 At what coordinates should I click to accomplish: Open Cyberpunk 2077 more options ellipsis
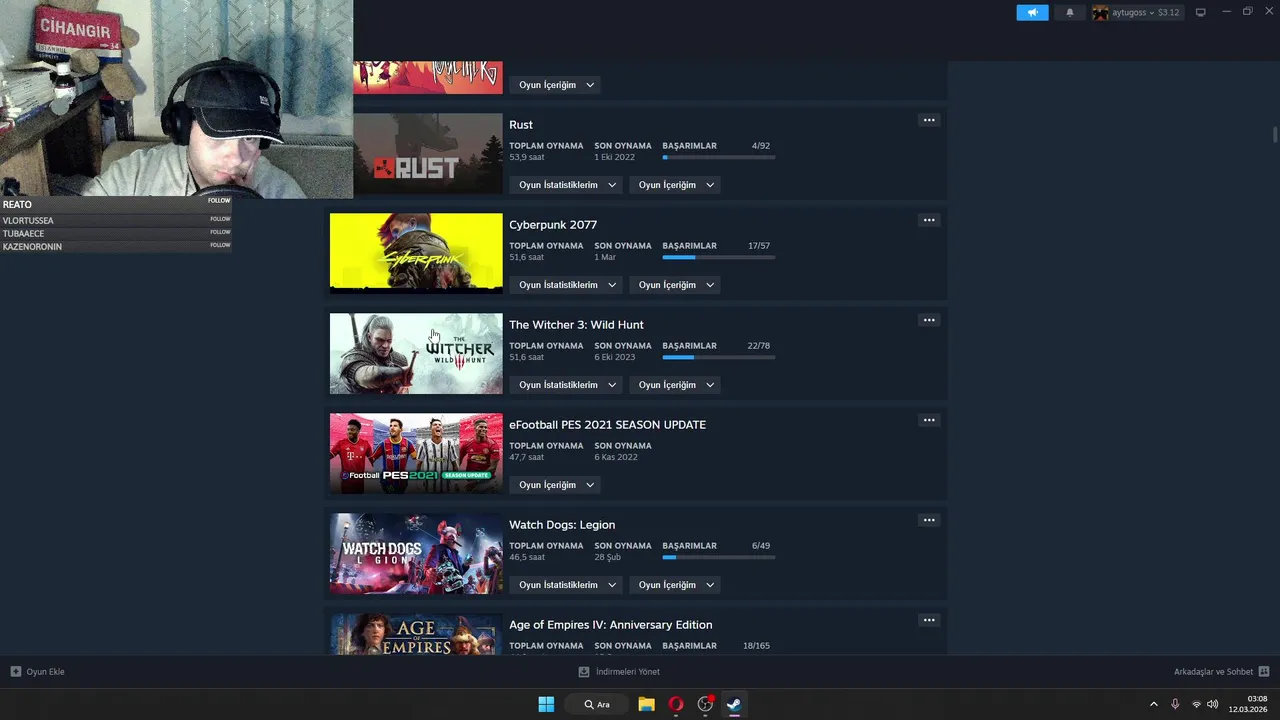(929, 220)
